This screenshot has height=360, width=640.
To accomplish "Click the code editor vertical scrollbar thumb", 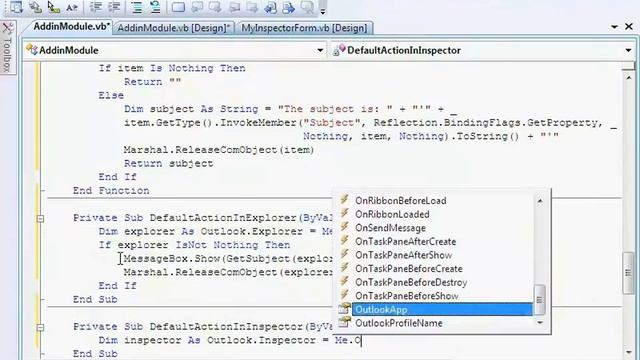I will click(x=629, y=273).
